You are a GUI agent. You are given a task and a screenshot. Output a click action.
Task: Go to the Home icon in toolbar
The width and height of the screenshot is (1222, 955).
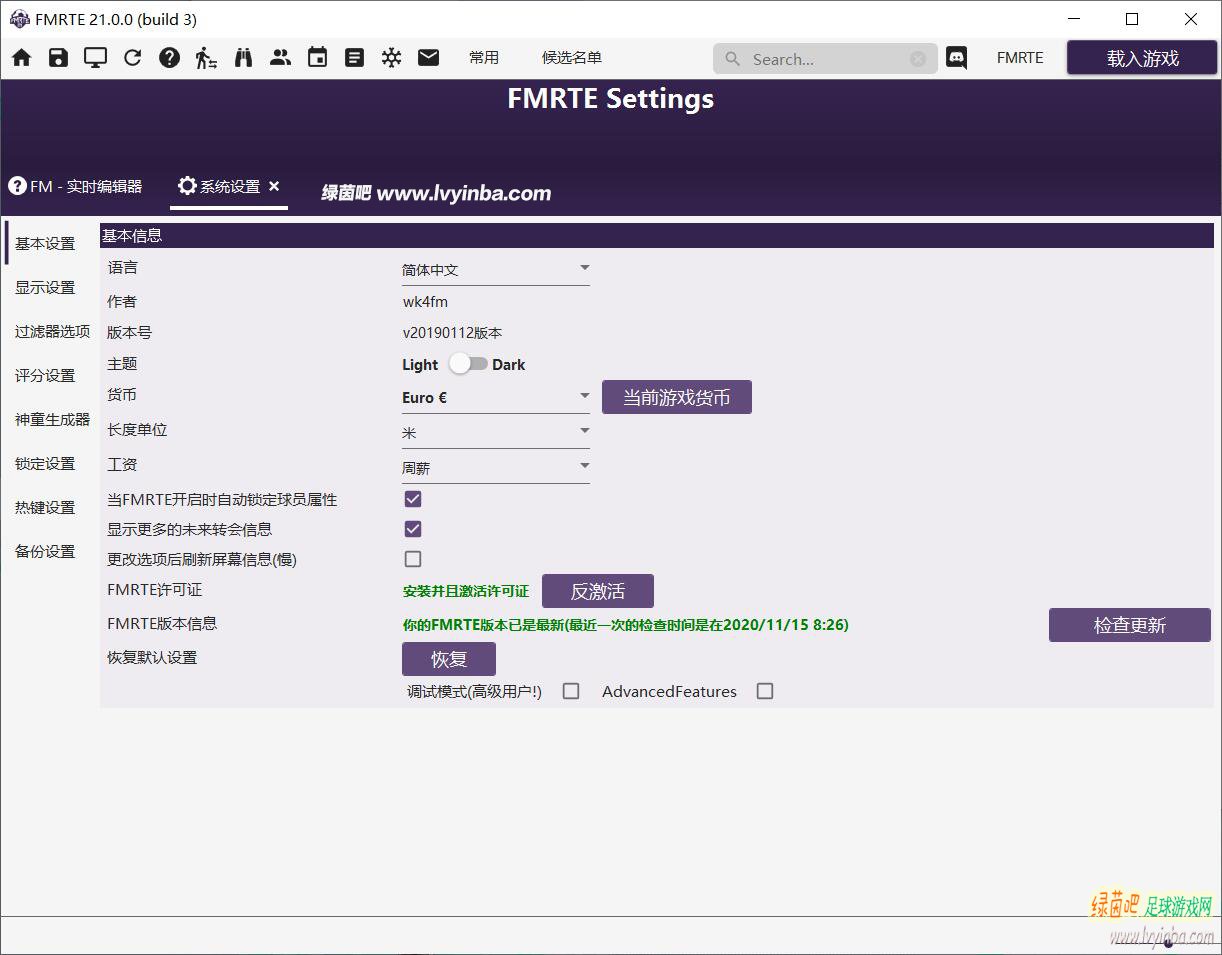[22, 58]
